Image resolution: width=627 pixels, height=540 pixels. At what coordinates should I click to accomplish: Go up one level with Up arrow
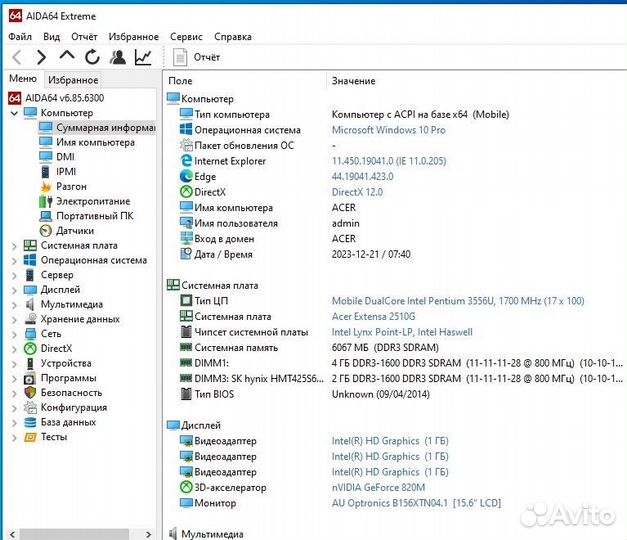[x=67, y=56]
